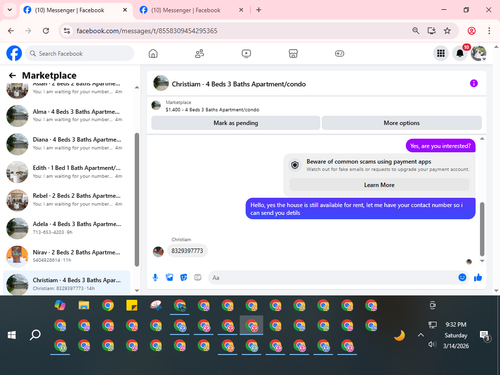The image size is (500, 375).
Task: Open the Adela 4 Beds 3 Baths conversation
Action: click(x=67, y=228)
